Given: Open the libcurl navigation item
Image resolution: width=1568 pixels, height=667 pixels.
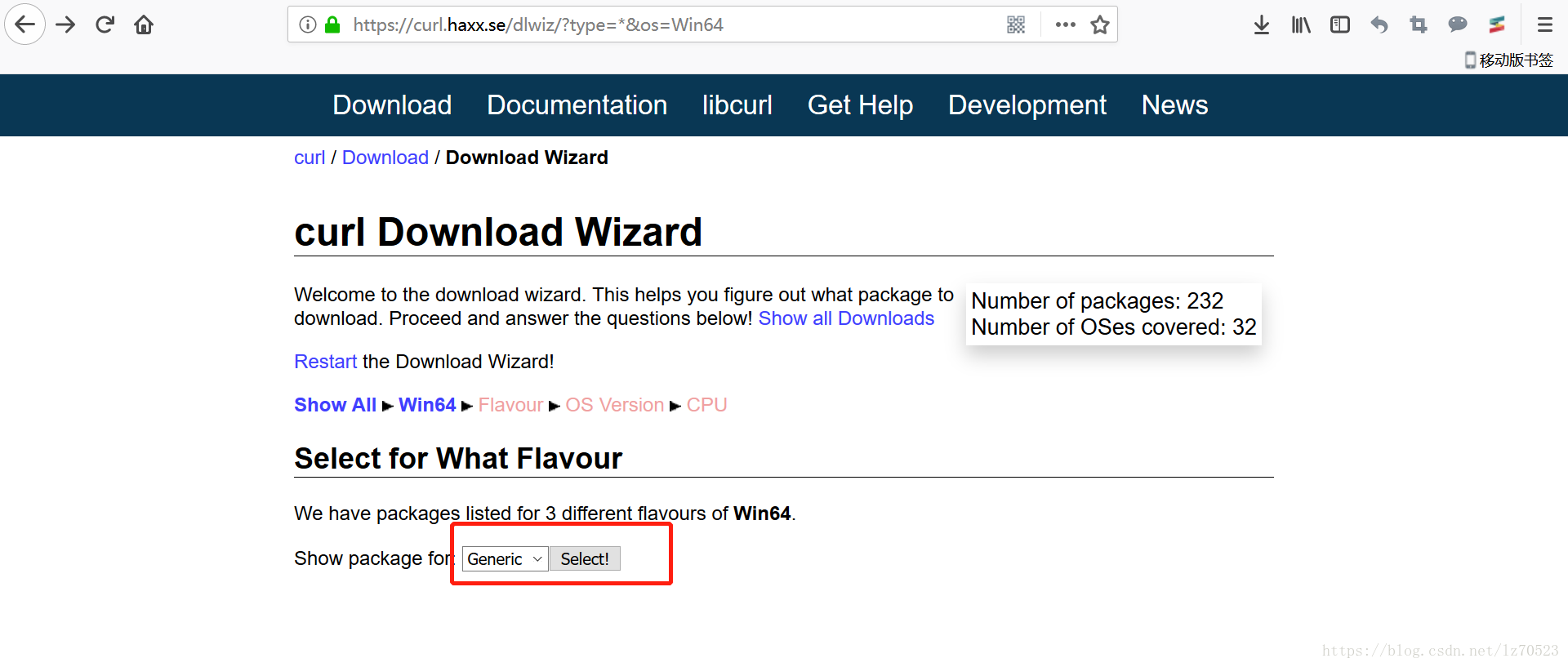Looking at the screenshot, I should 737,105.
